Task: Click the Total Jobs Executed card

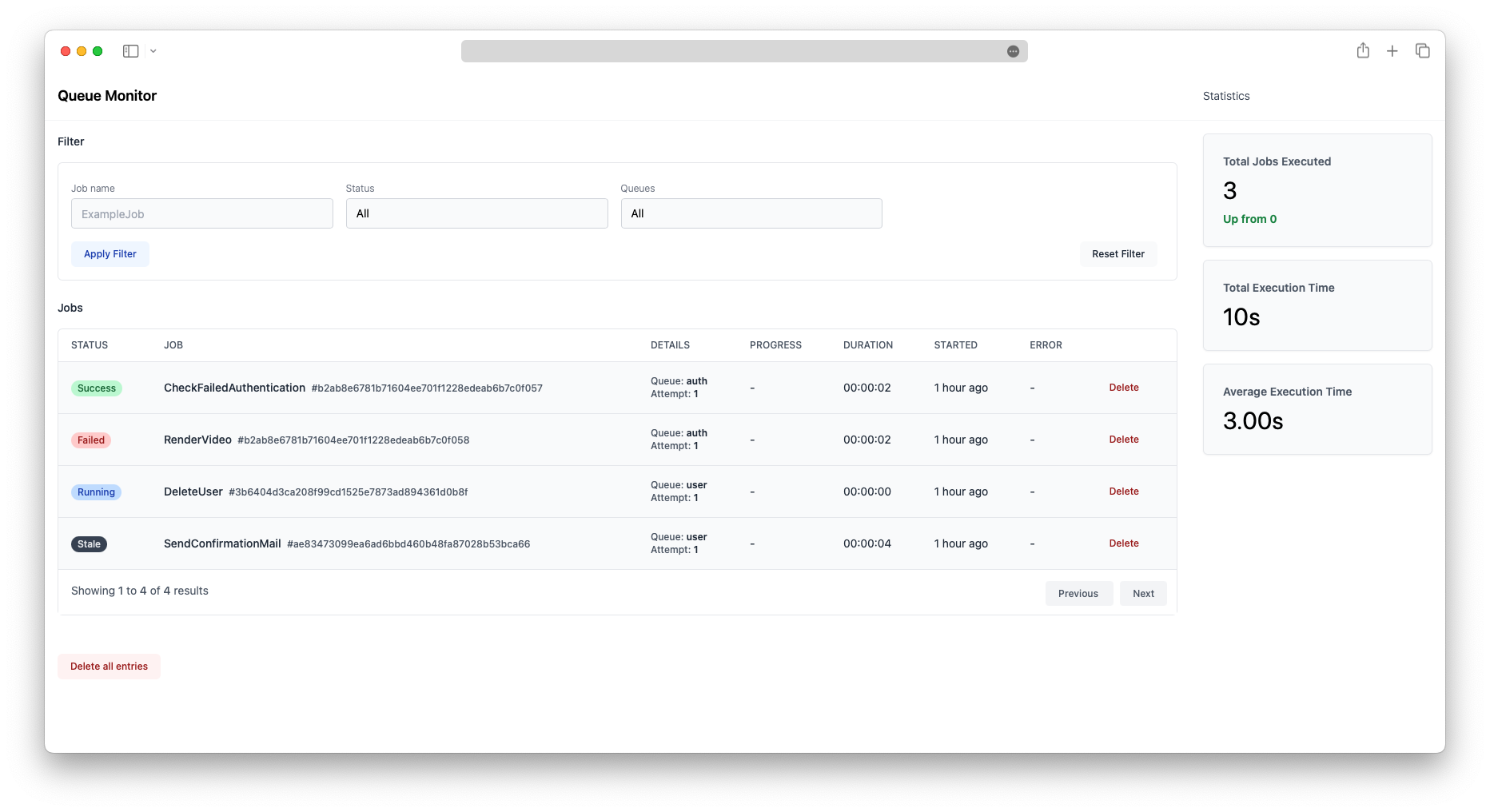Action: 1317,190
